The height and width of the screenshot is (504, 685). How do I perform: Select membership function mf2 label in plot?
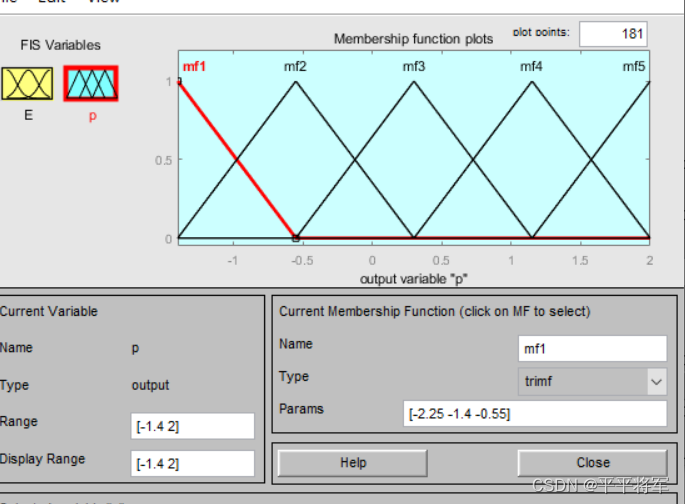click(295, 66)
